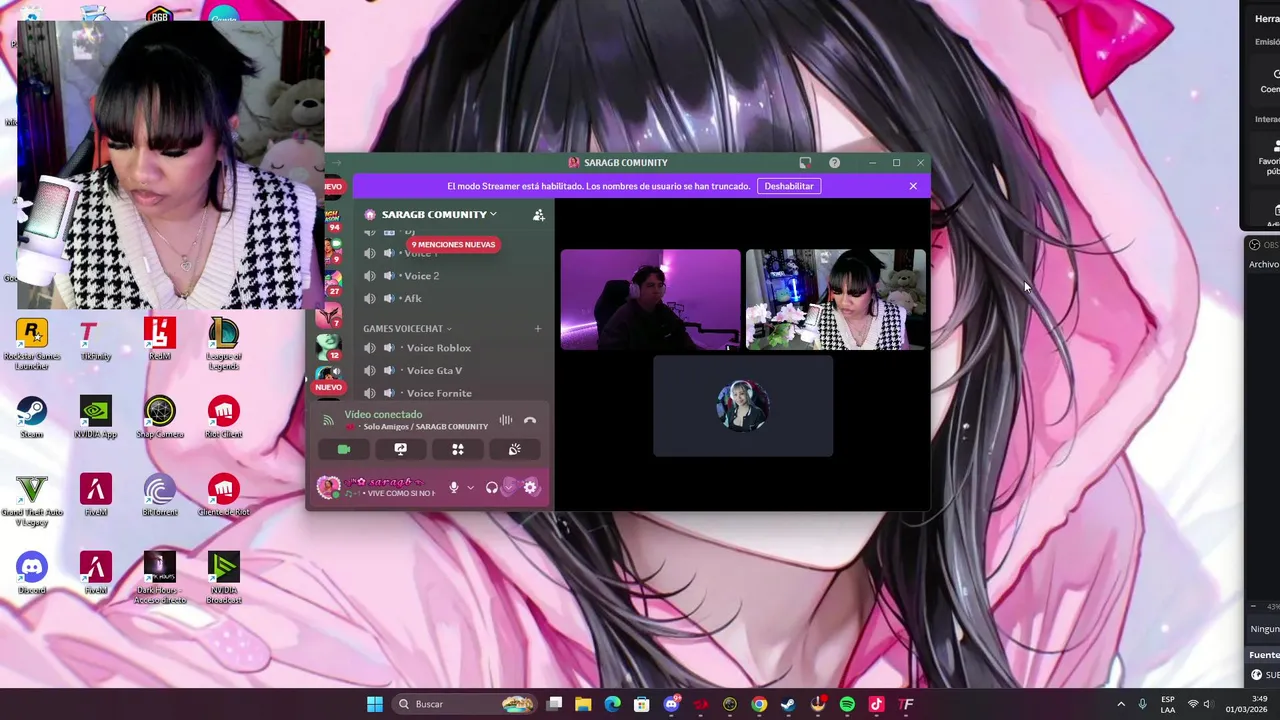The width and height of the screenshot is (1280, 720).
Task: Click voice connection signal icon
Action: pos(328,420)
